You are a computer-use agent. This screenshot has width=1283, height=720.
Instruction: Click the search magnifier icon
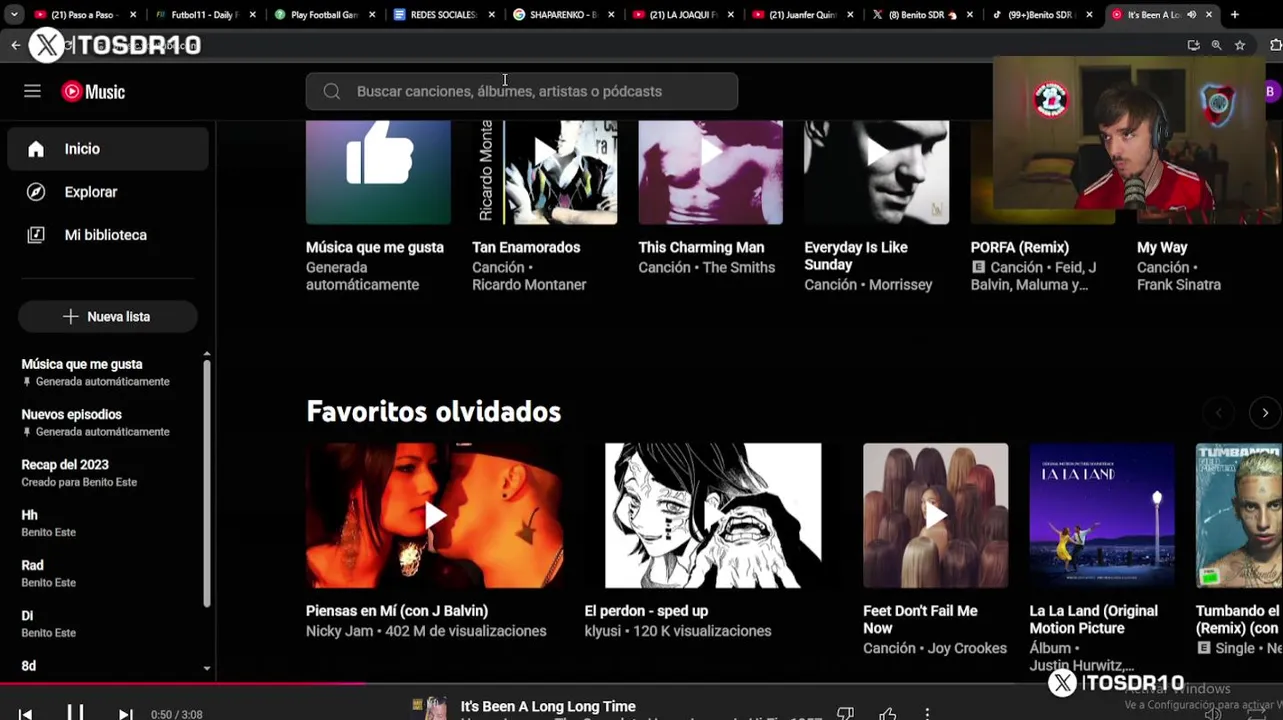(x=332, y=91)
